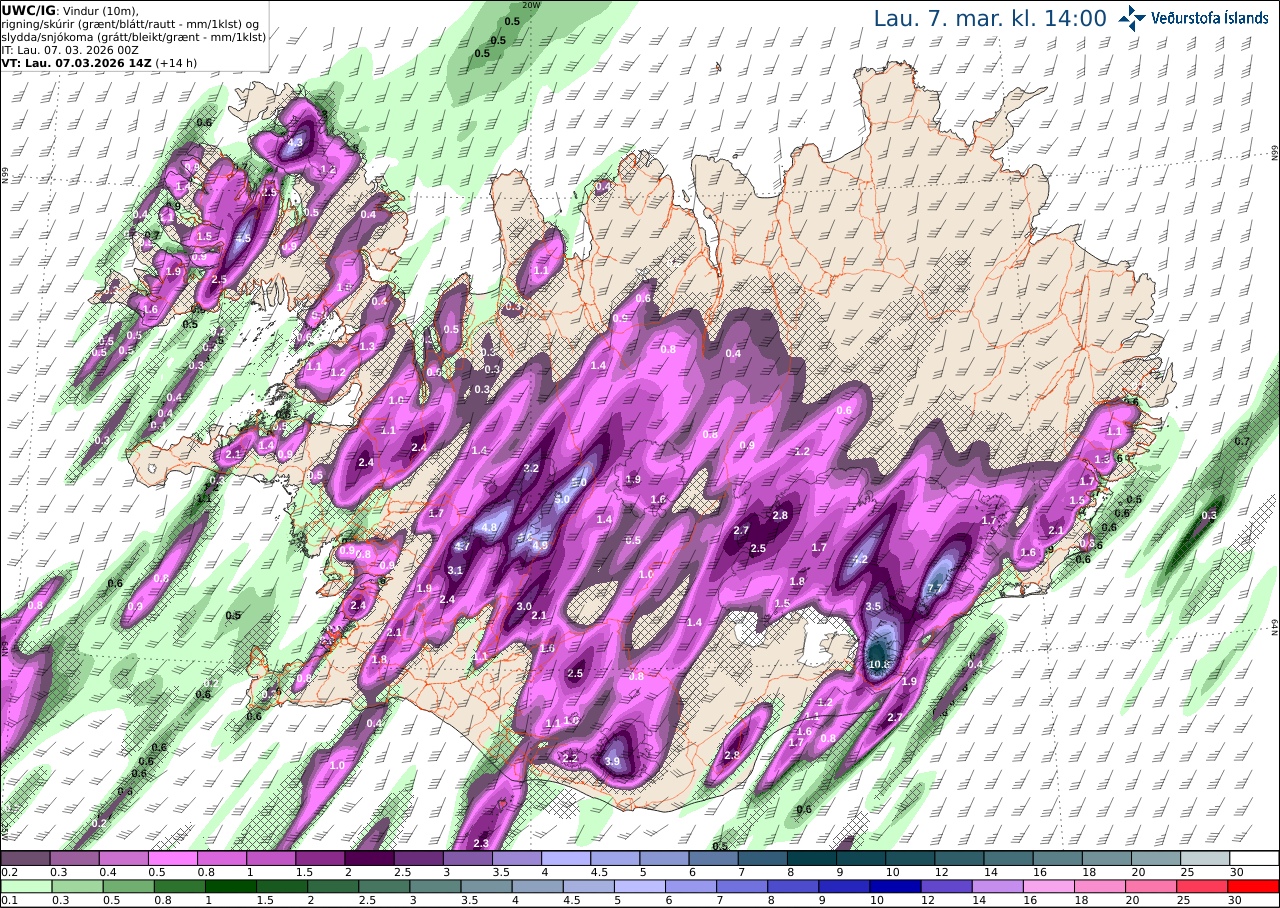Click the 'rigning/skúrir (grænt/blátt/rautt' description line
Viewport: 1280px width, 908px height.
[131, 23]
